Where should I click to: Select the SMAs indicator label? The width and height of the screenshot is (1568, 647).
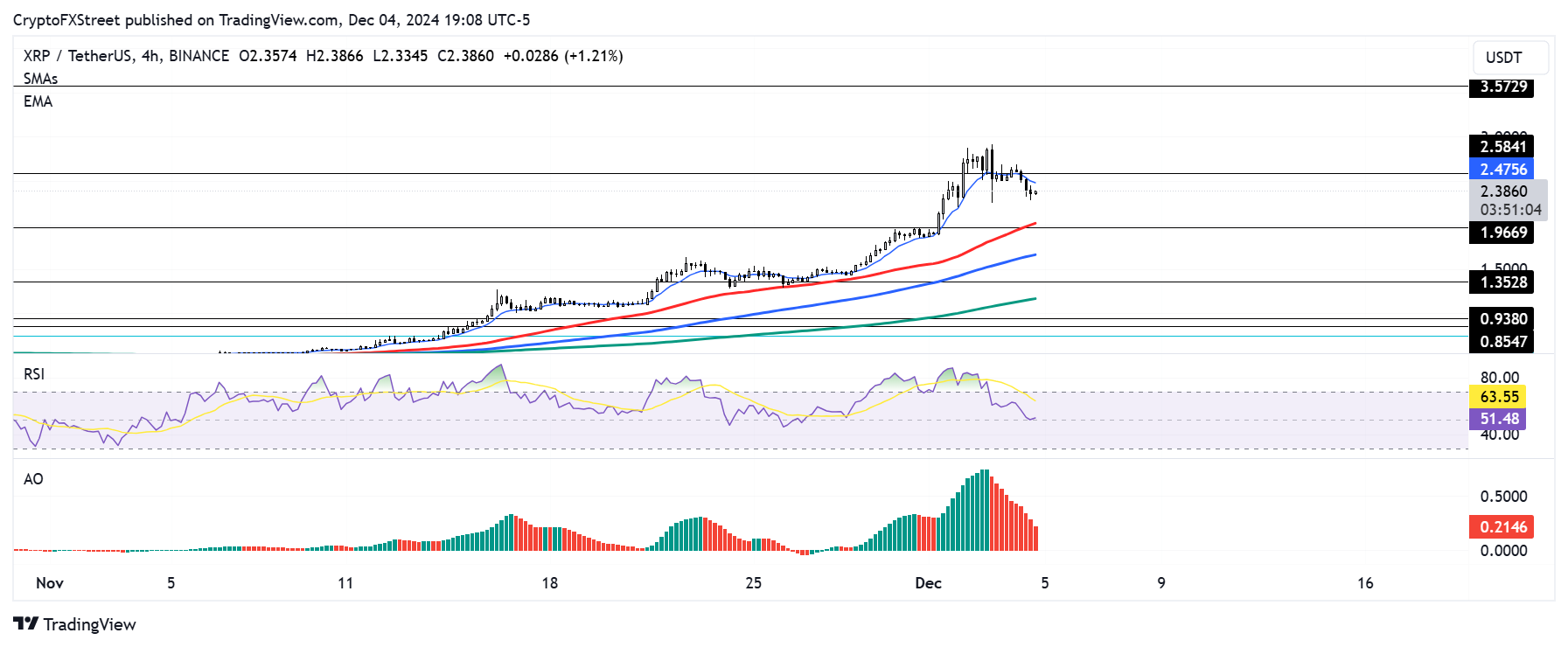coord(41,79)
